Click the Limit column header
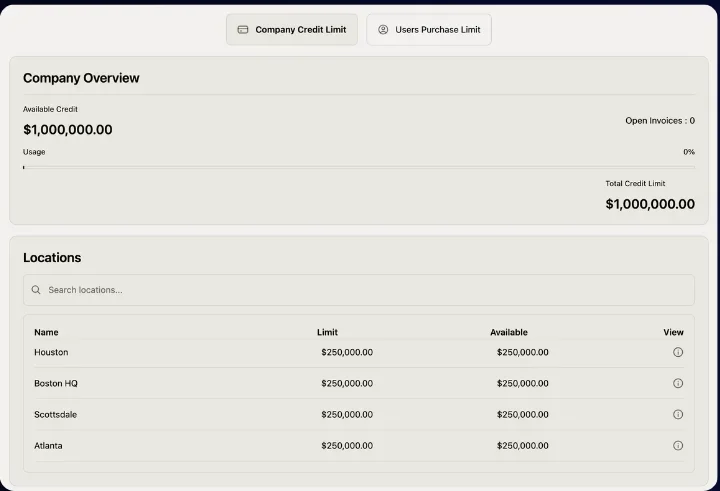720x491 pixels. [x=327, y=332]
